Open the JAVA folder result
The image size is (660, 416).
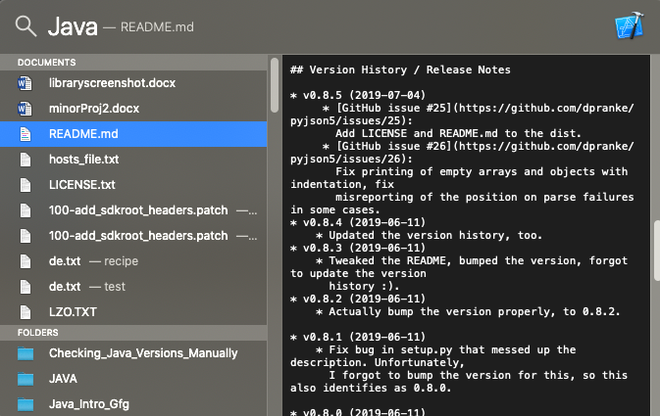click(x=133, y=379)
